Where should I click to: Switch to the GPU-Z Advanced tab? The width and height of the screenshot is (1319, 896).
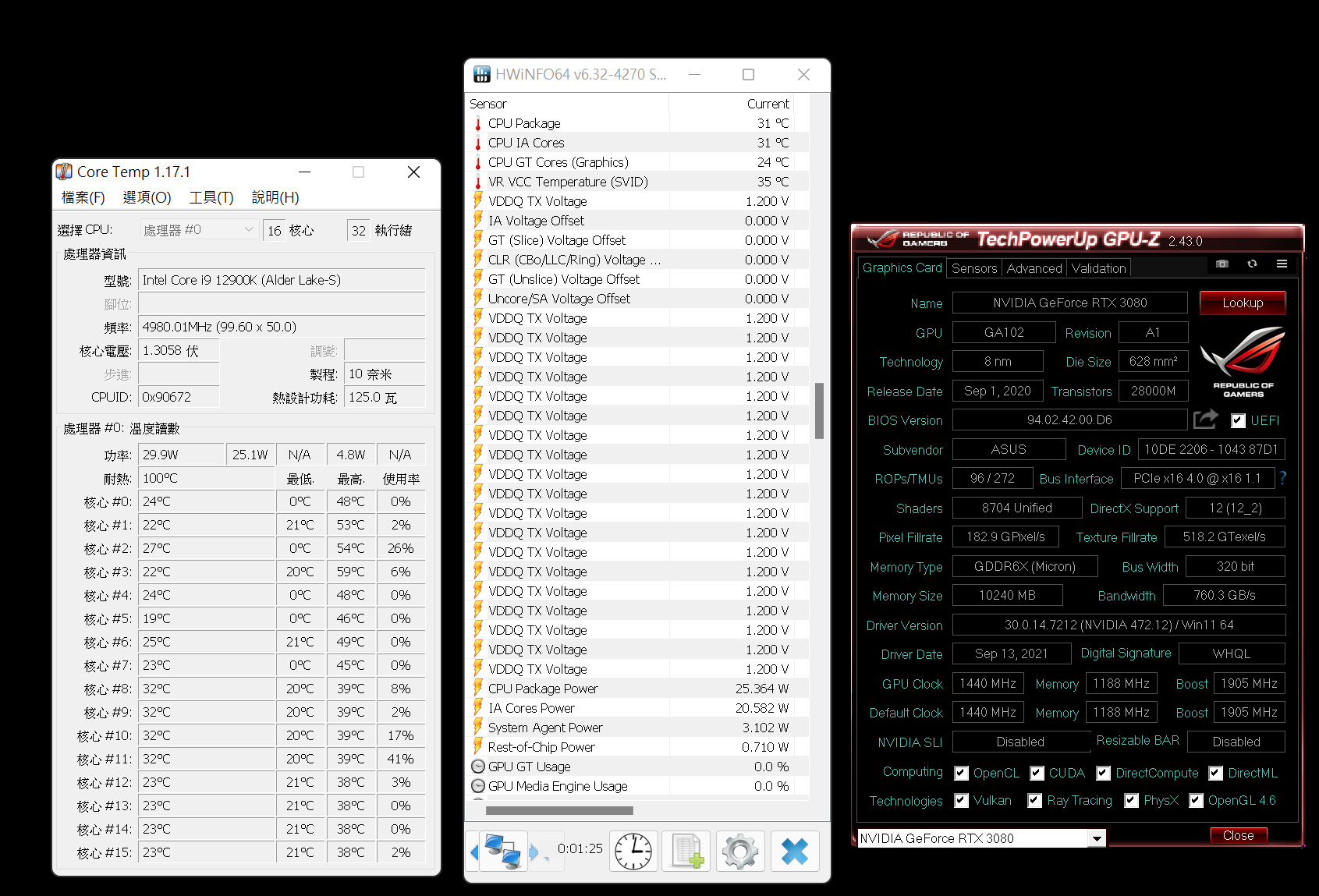click(x=1034, y=268)
